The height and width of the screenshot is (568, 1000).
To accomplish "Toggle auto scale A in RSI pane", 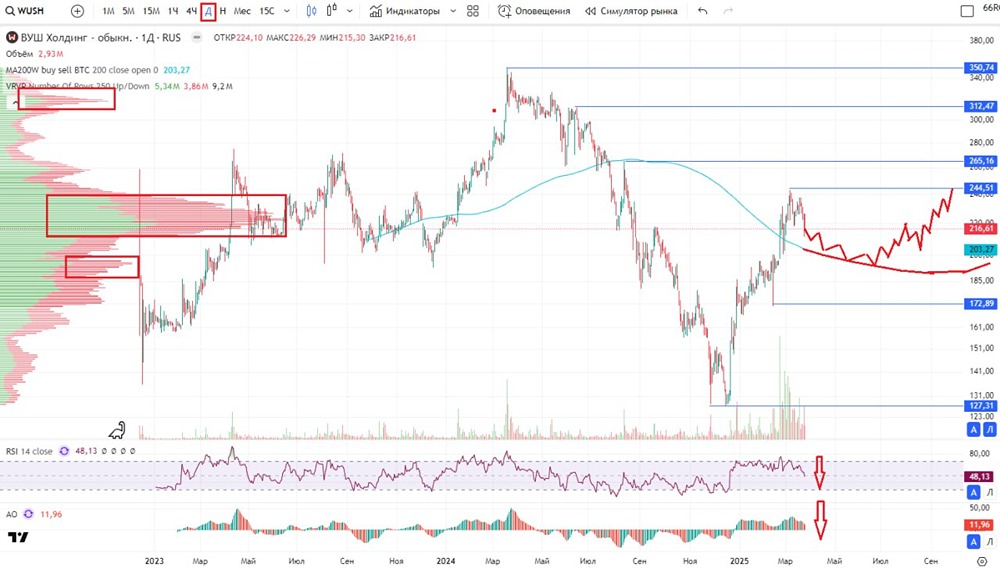I will (973, 492).
